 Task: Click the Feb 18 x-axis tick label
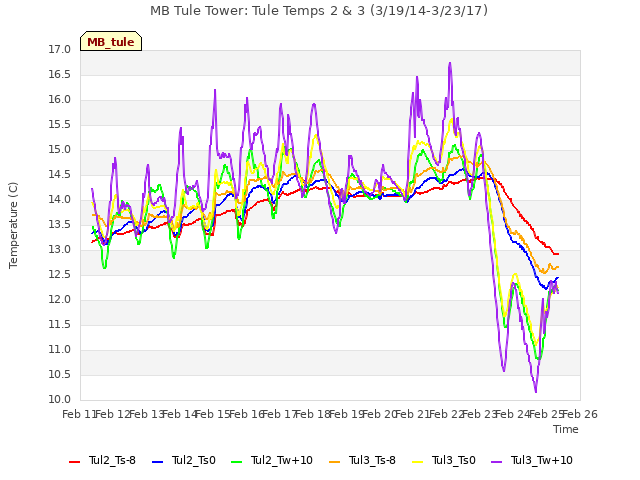point(312,414)
